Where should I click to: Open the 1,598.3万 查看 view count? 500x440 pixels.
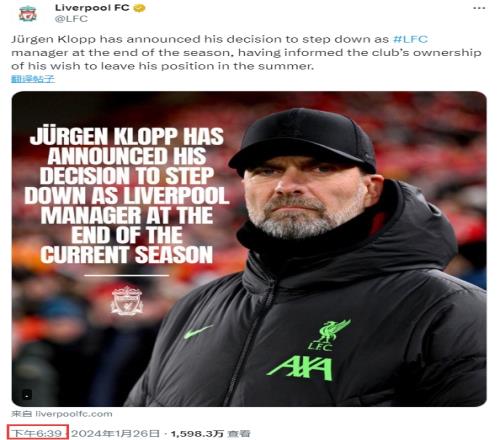[211, 433]
